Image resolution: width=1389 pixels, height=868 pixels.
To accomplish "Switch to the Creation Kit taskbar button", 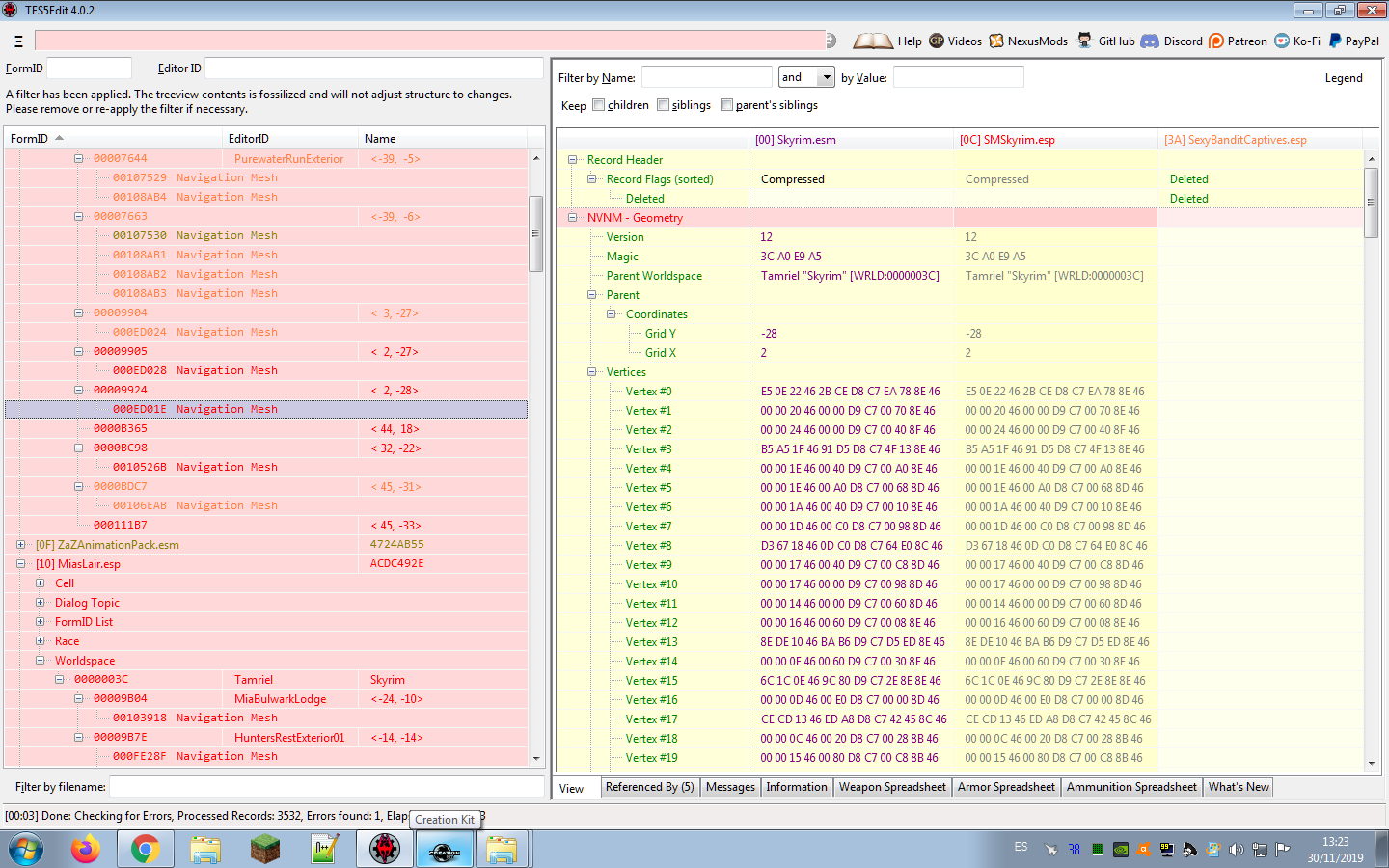I will click(445, 850).
